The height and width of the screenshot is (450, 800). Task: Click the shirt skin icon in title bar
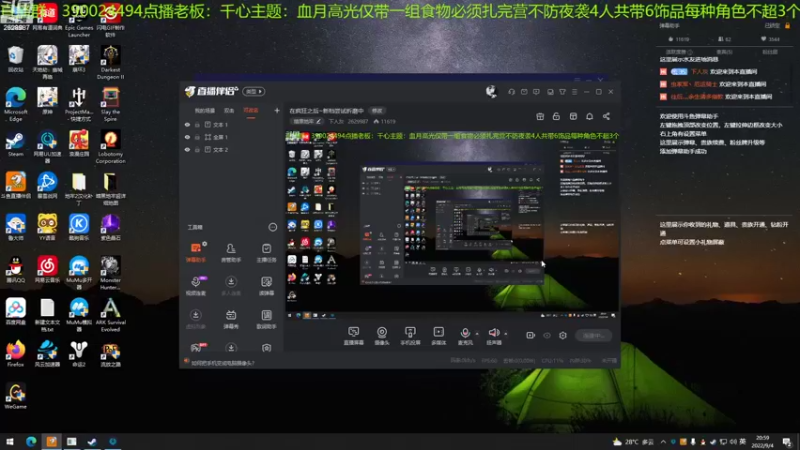click(x=562, y=92)
